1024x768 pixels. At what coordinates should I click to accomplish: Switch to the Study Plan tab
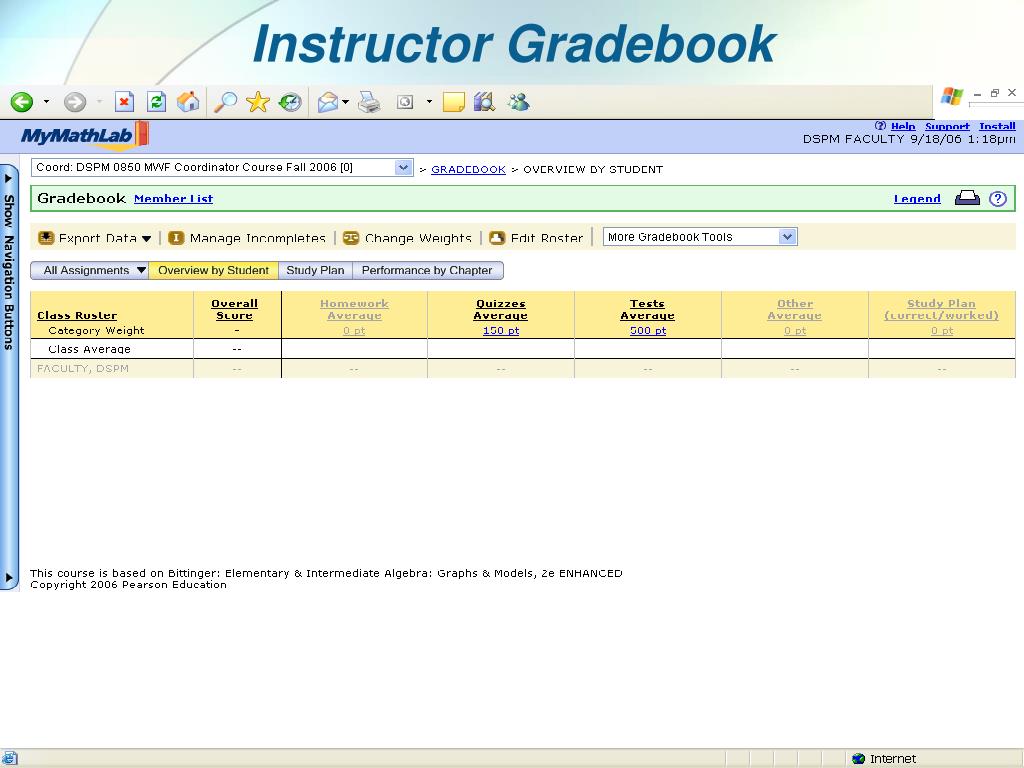[x=315, y=270]
